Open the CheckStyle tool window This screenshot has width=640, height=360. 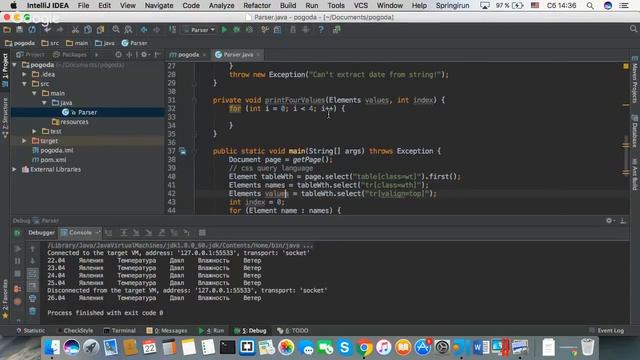[x=75, y=331]
